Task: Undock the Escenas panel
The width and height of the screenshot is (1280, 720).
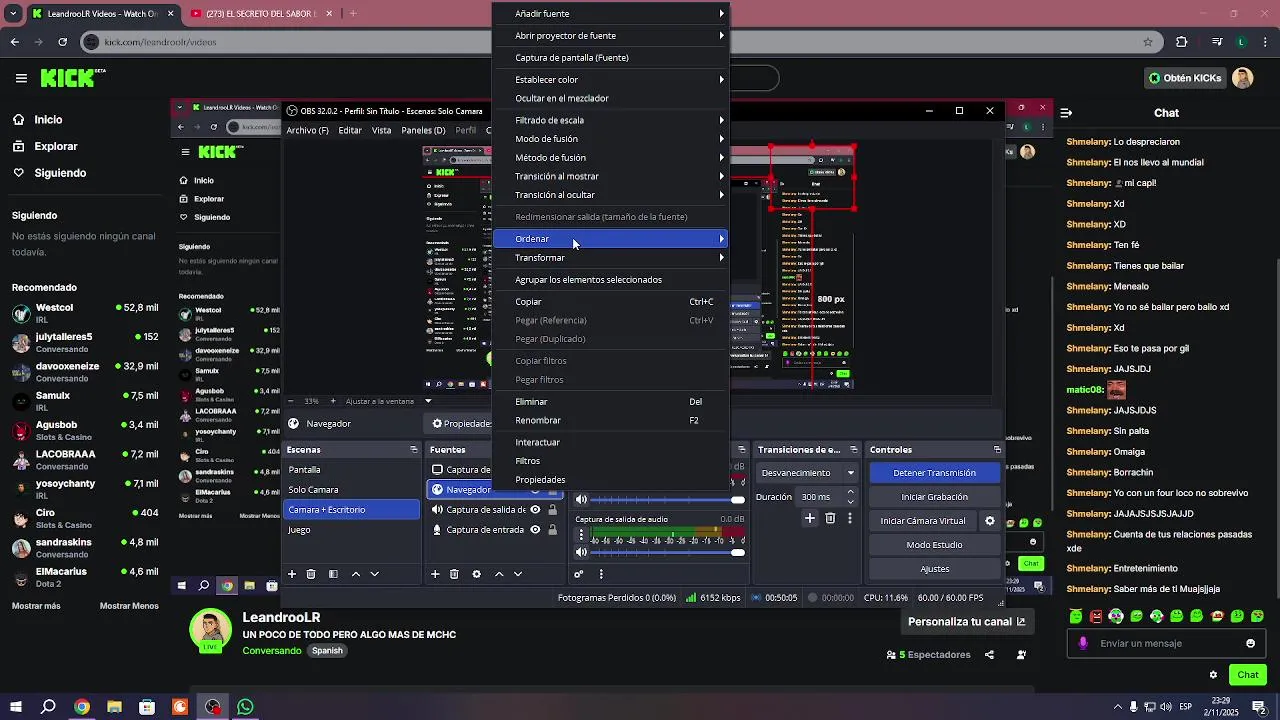Action: click(x=414, y=450)
